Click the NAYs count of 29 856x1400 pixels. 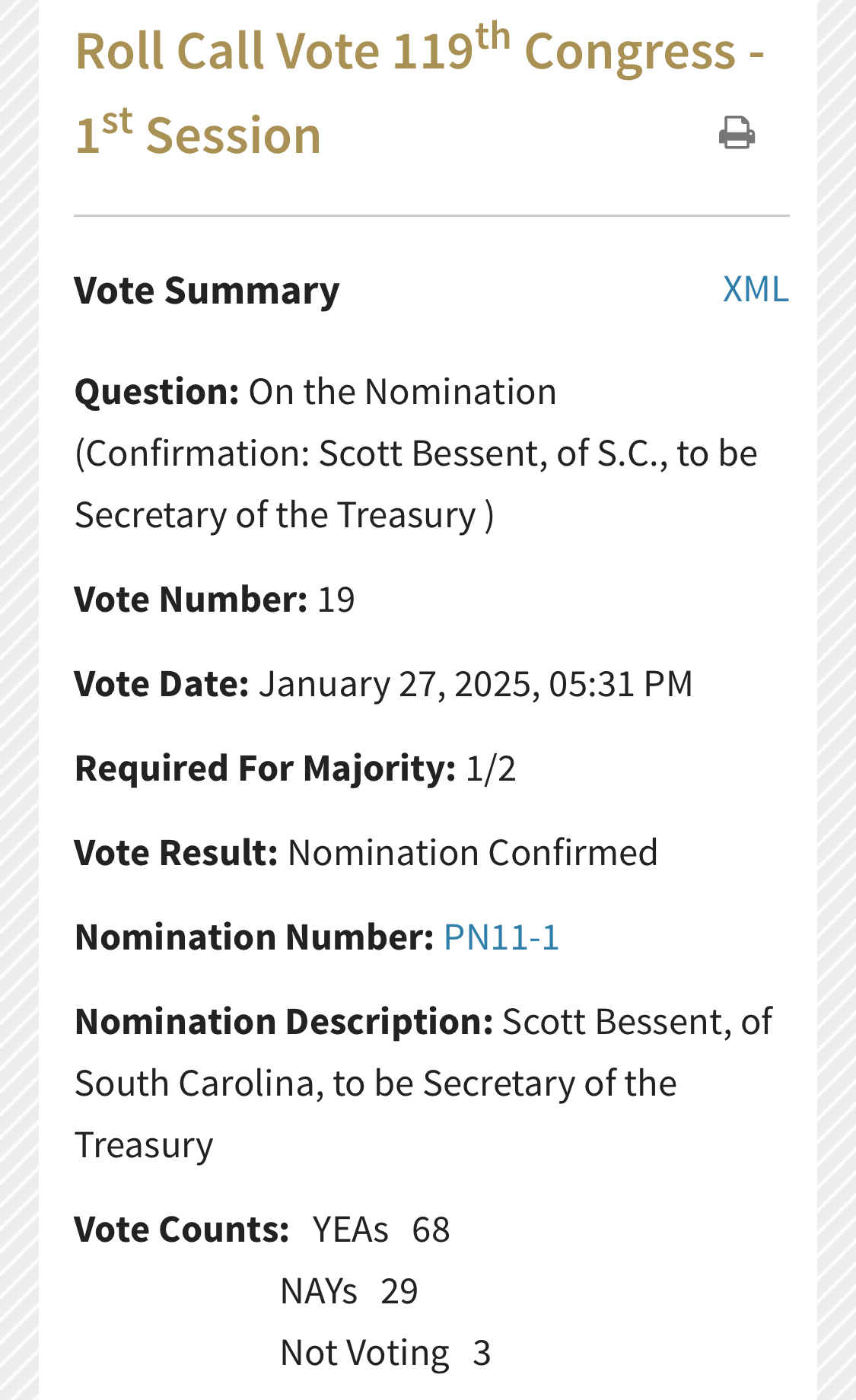[399, 1291]
